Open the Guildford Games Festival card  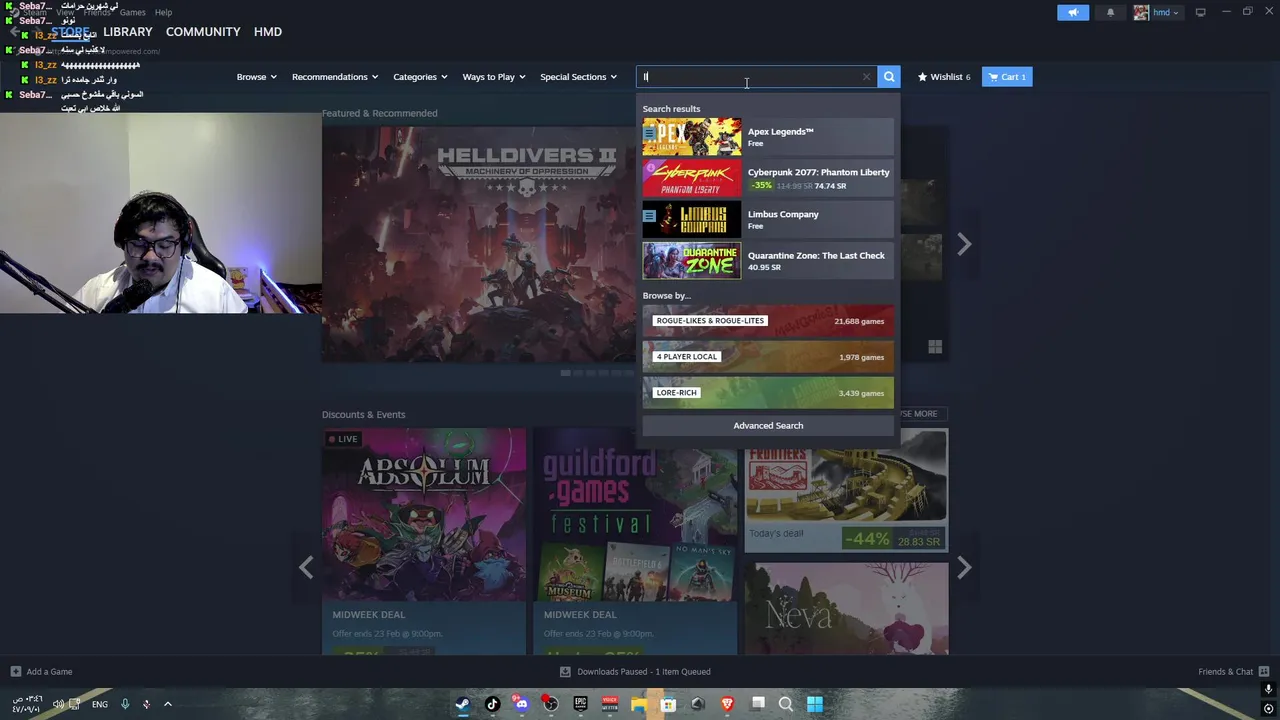pos(635,541)
